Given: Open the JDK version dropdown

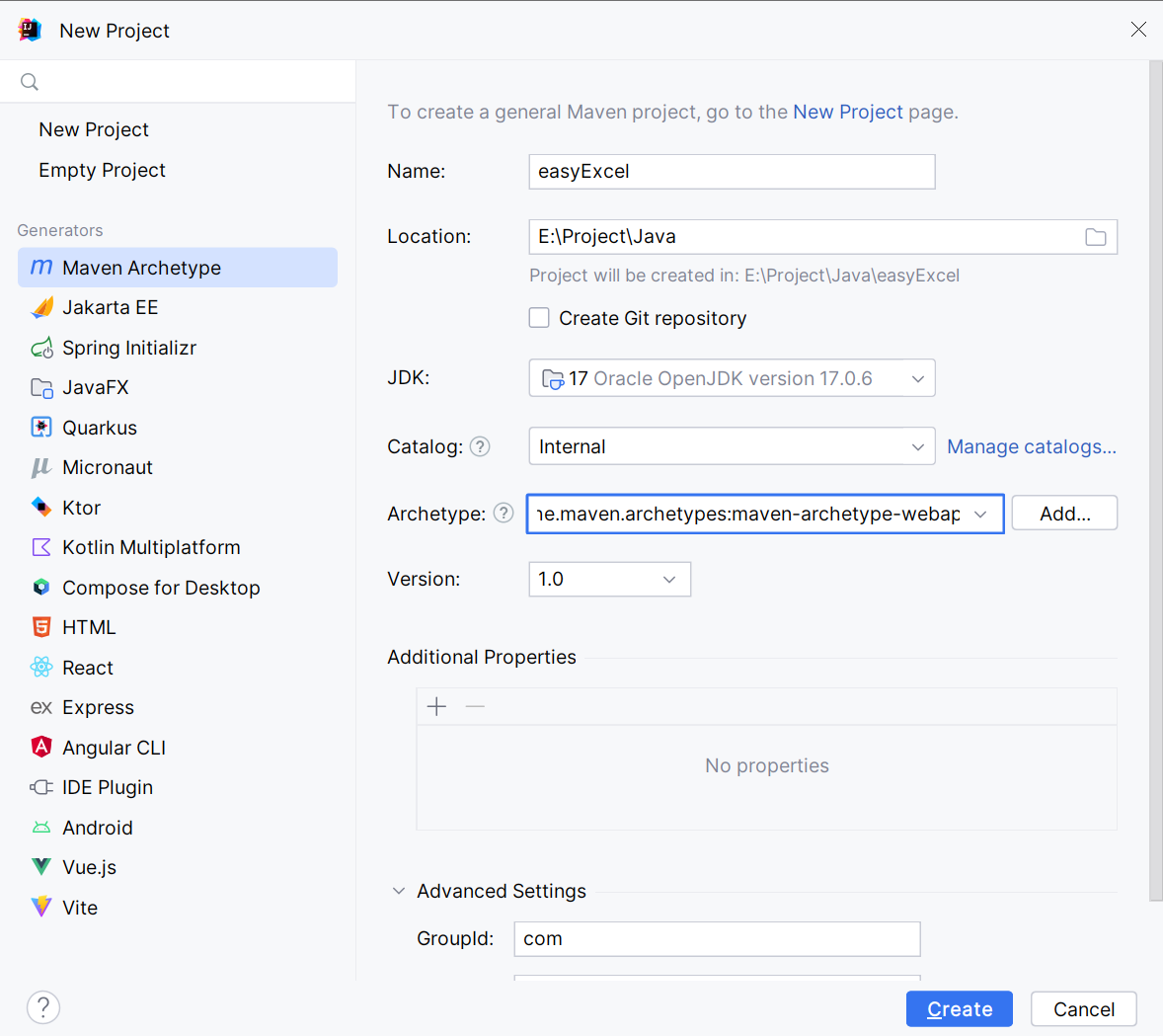Looking at the screenshot, I should (732, 377).
